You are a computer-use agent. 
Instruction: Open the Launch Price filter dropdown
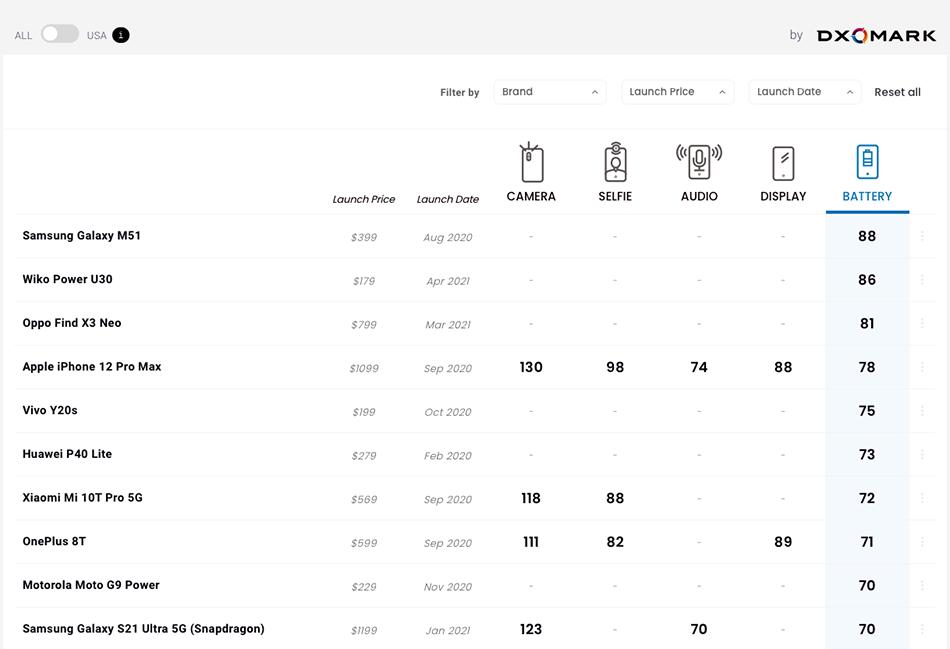[678, 92]
